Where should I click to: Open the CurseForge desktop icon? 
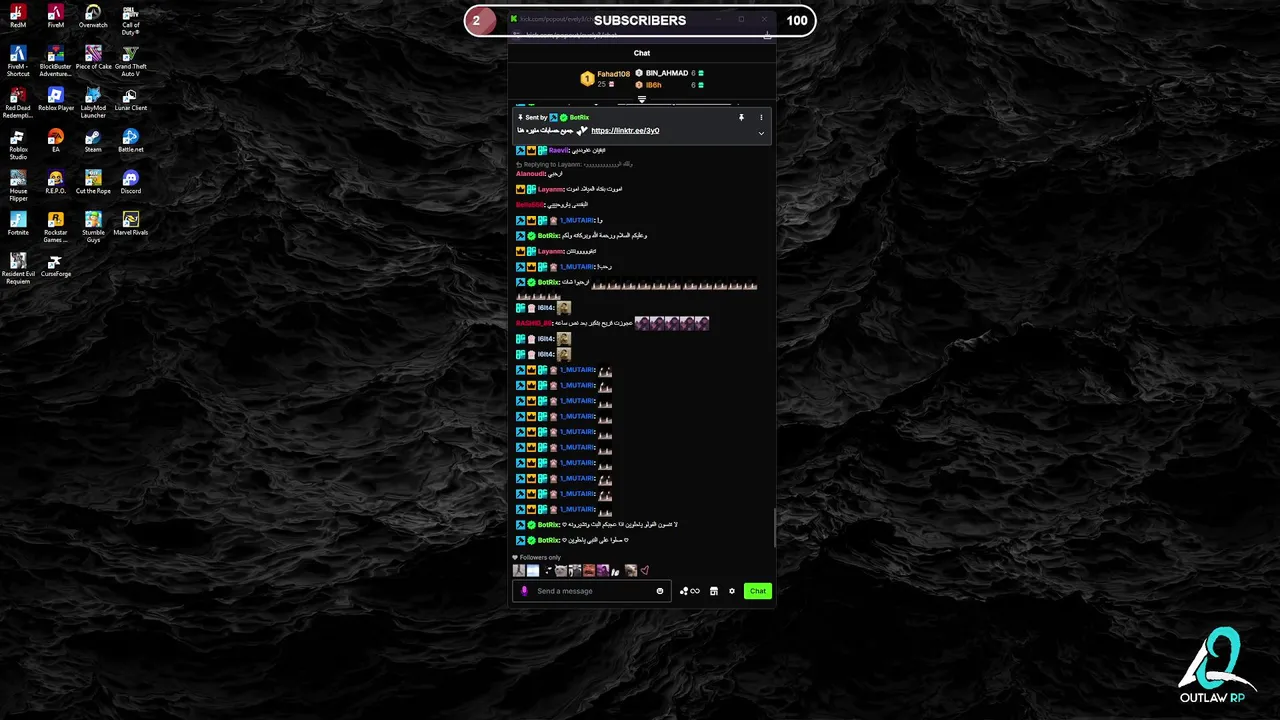[x=55, y=266]
